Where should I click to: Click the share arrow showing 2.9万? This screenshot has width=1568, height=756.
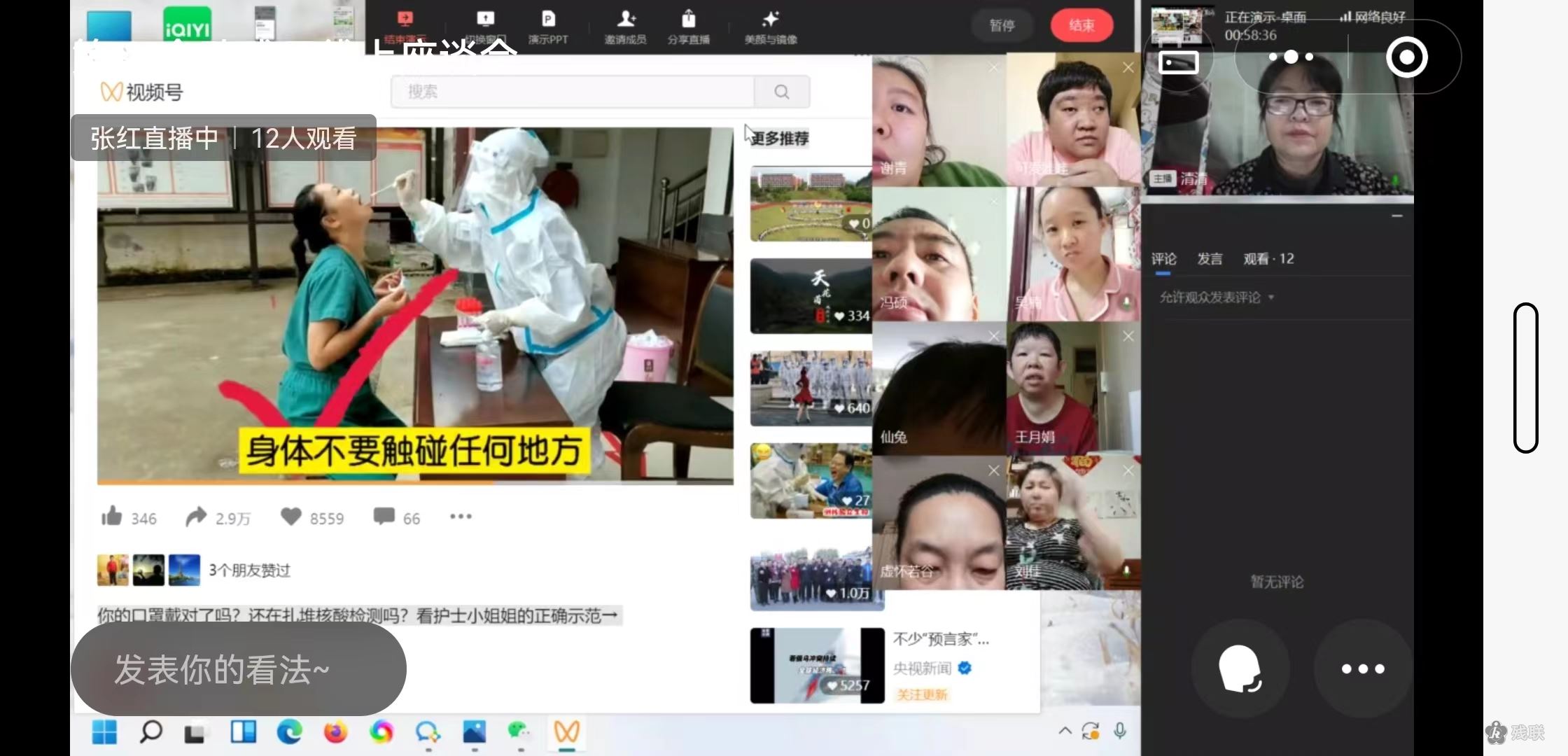click(196, 517)
